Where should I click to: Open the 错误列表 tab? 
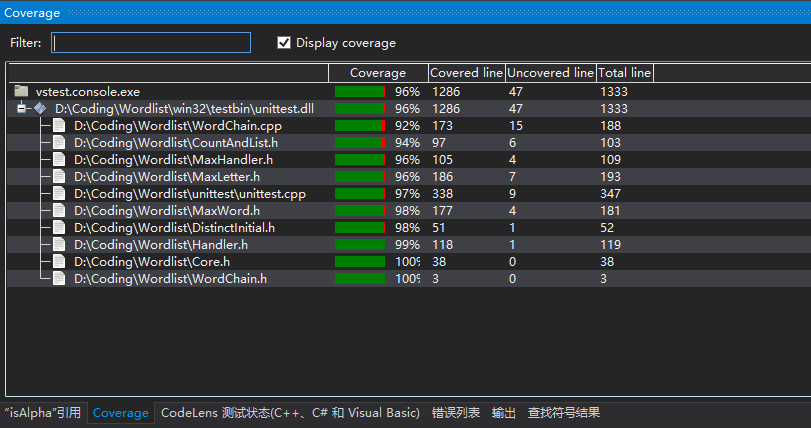pyautogui.click(x=456, y=413)
